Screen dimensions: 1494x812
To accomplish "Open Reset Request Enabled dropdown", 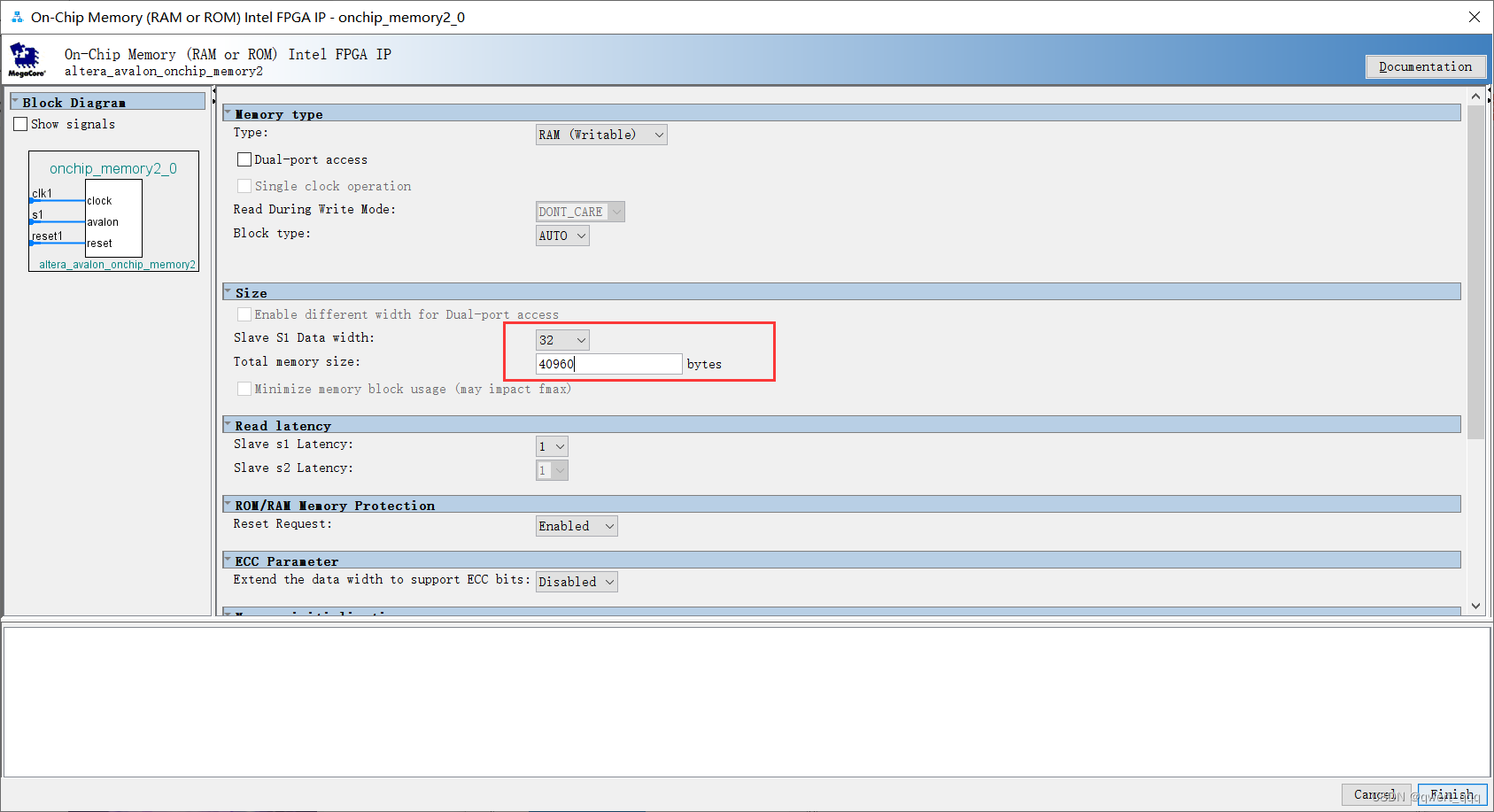I will click(x=577, y=526).
